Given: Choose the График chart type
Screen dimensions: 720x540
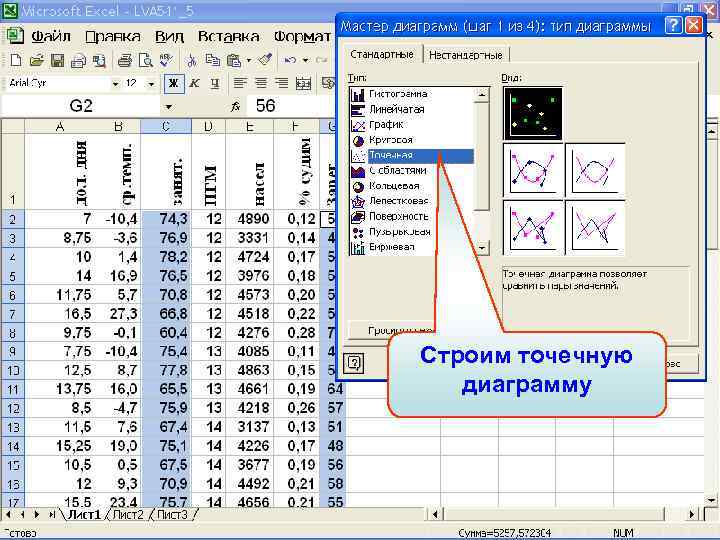Looking at the screenshot, I should (x=386, y=125).
